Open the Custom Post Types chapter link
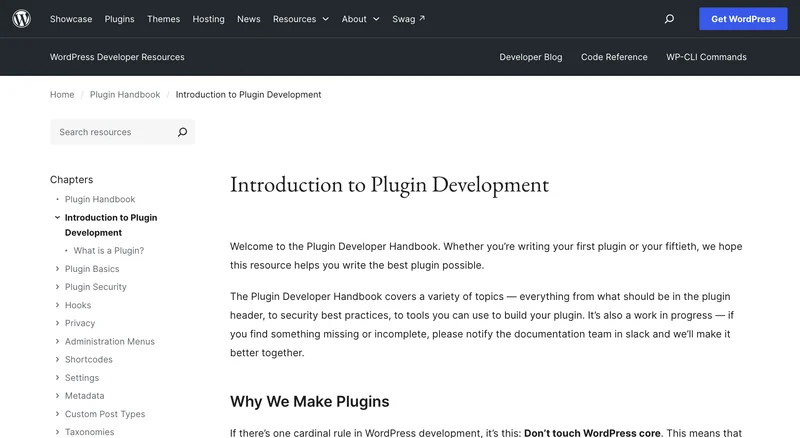800x438 pixels. click(x=105, y=414)
